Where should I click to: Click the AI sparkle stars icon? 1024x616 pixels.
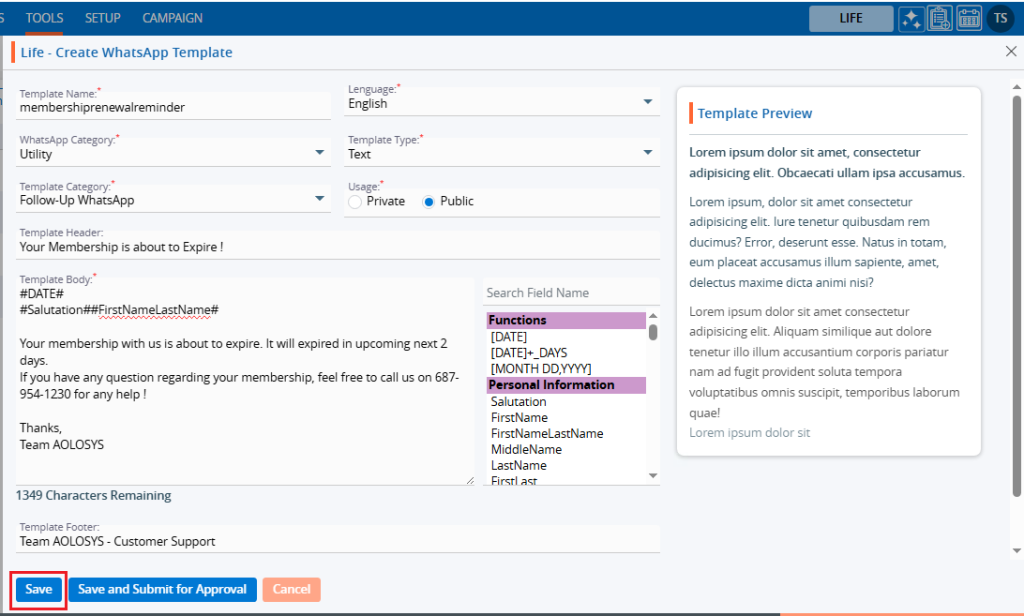coord(911,18)
